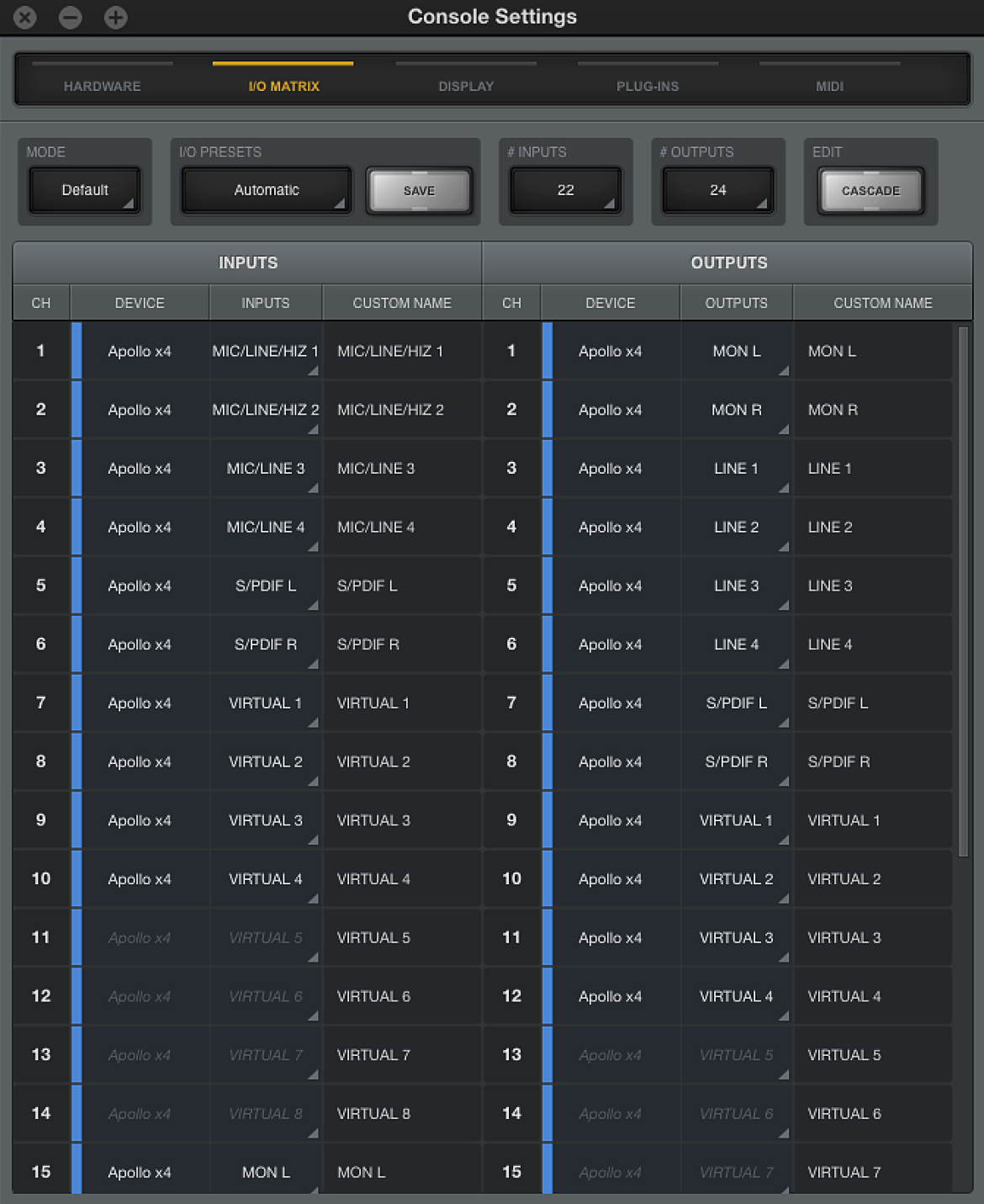This screenshot has width=984, height=1204.
Task: Edit custom name of output LINE 4
Action: tap(873, 644)
